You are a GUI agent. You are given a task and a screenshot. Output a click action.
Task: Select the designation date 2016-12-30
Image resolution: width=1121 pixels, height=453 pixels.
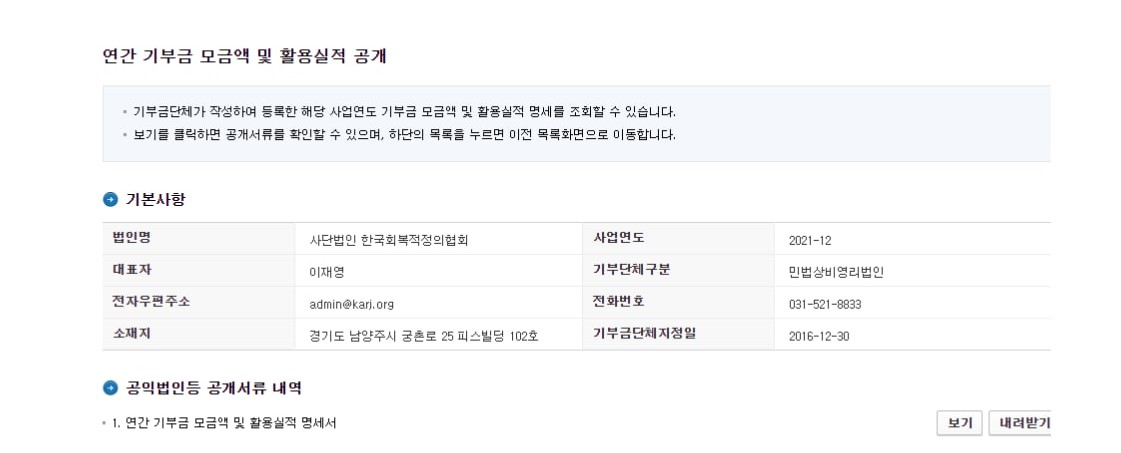[818, 336]
